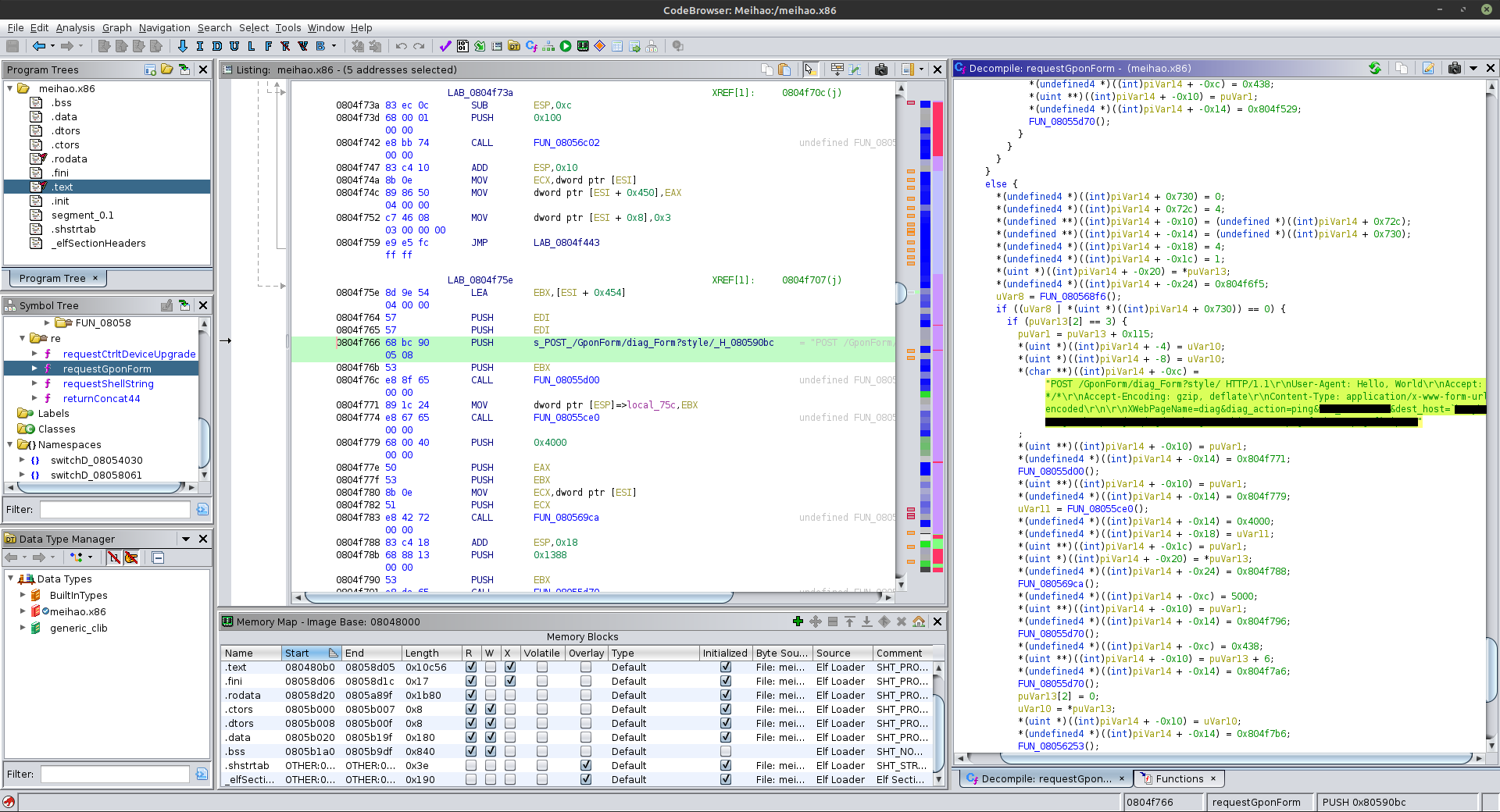Sort Memory Blocks by the Length column
The width and height of the screenshot is (1500, 812).
click(x=422, y=653)
